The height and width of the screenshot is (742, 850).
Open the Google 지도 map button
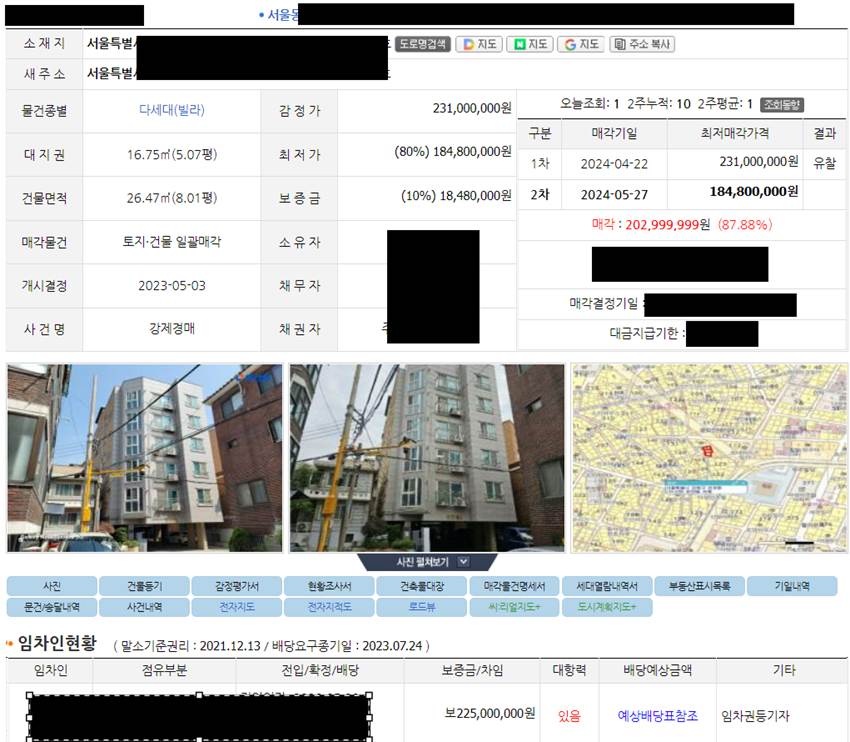pyautogui.click(x=581, y=44)
